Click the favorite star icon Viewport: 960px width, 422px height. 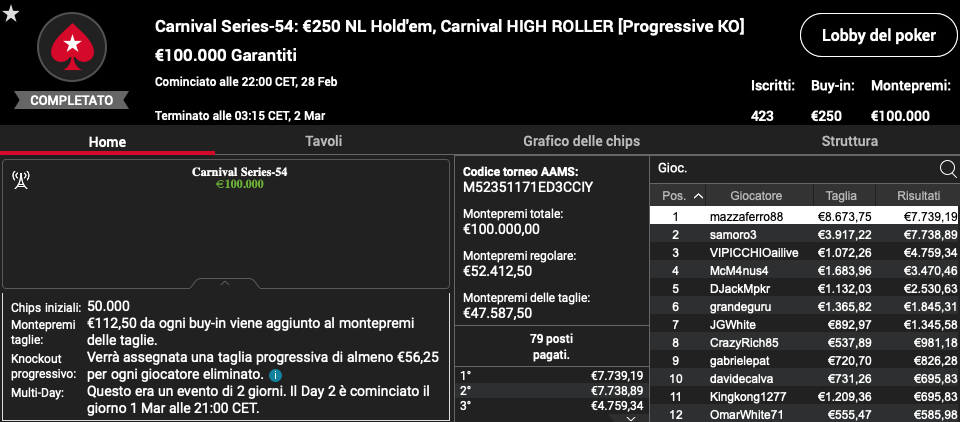(x=11, y=14)
